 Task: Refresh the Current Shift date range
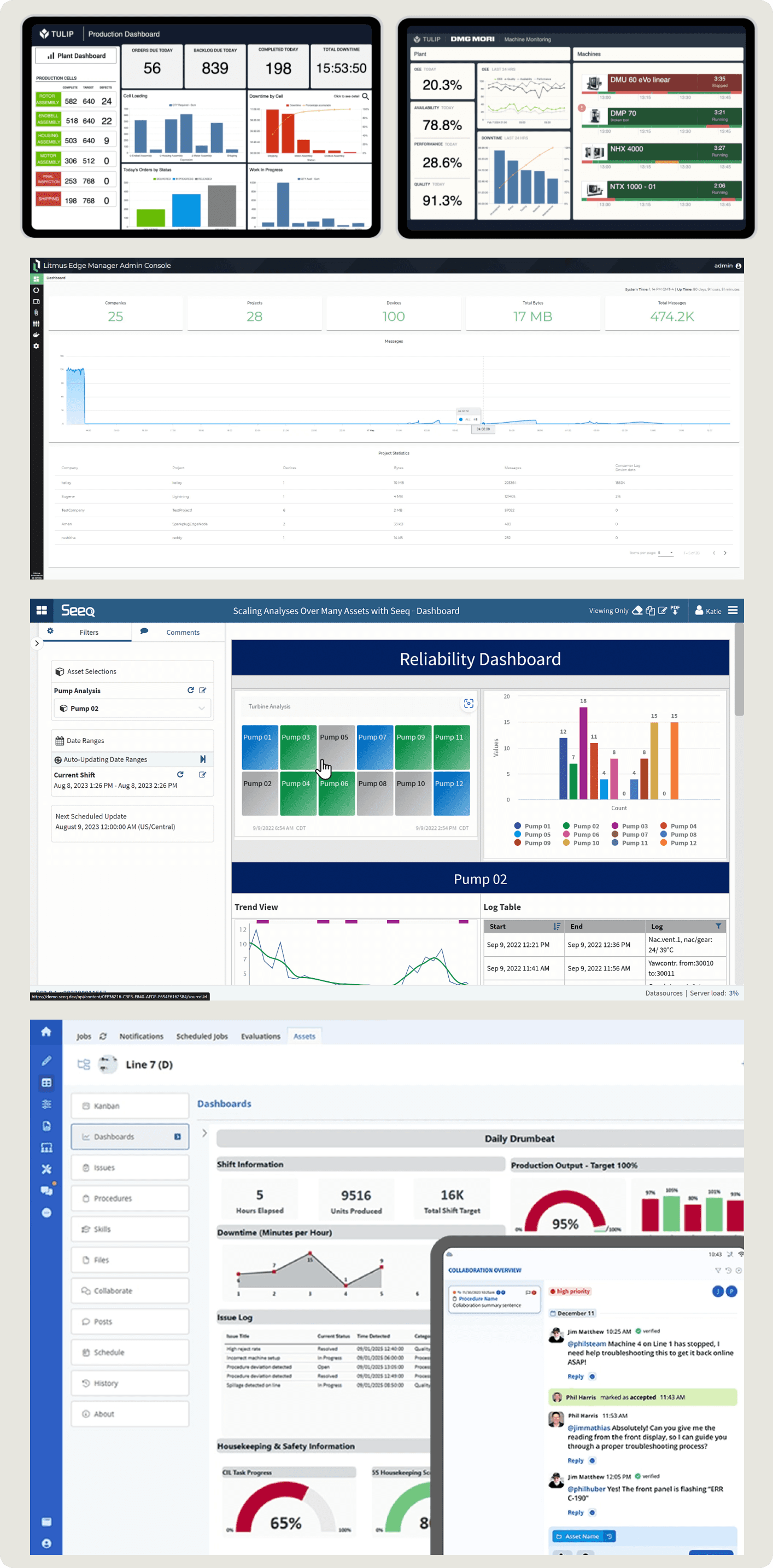point(180,774)
